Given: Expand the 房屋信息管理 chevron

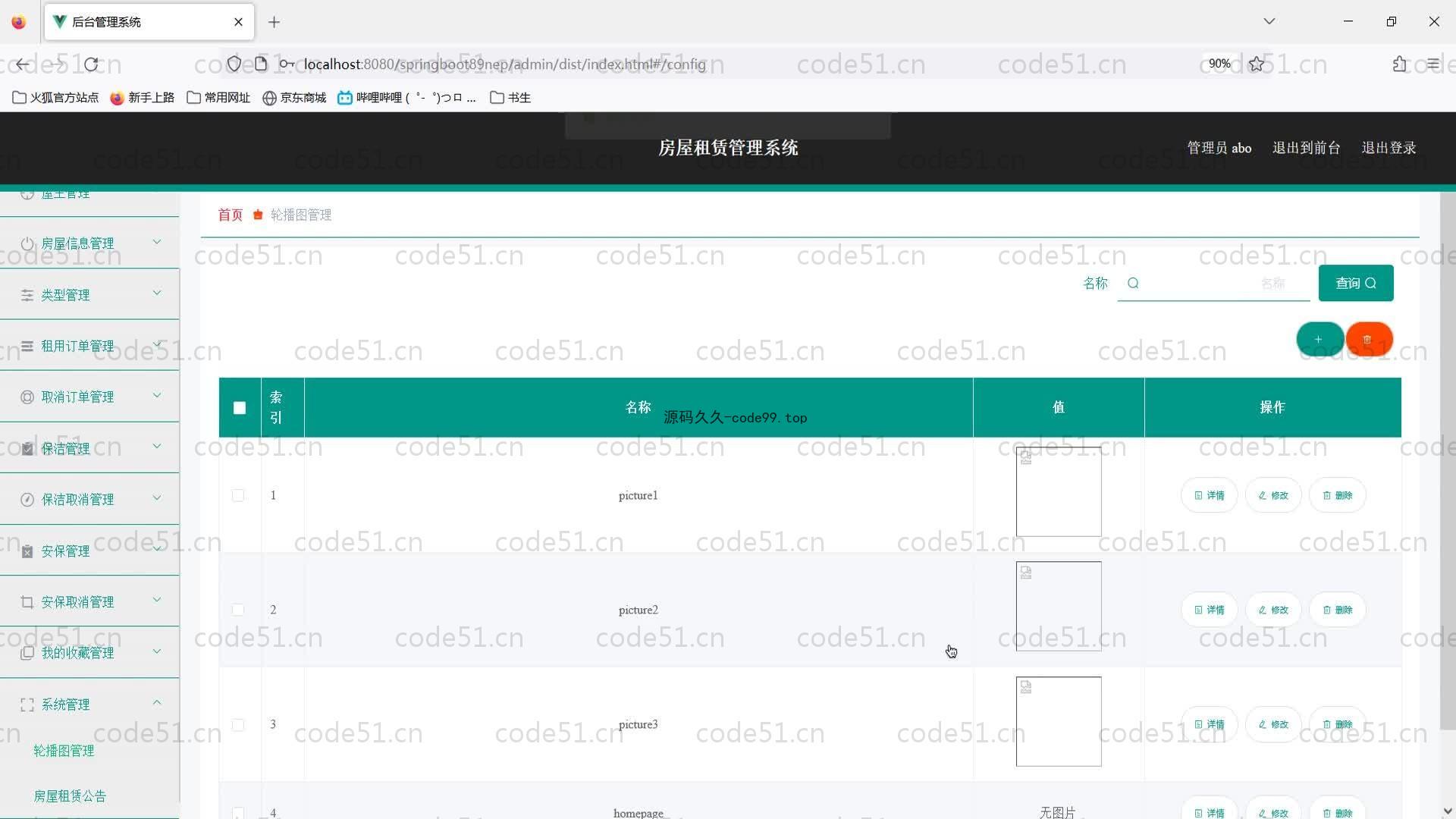Looking at the screenshot, I should [x=157, y=242].
